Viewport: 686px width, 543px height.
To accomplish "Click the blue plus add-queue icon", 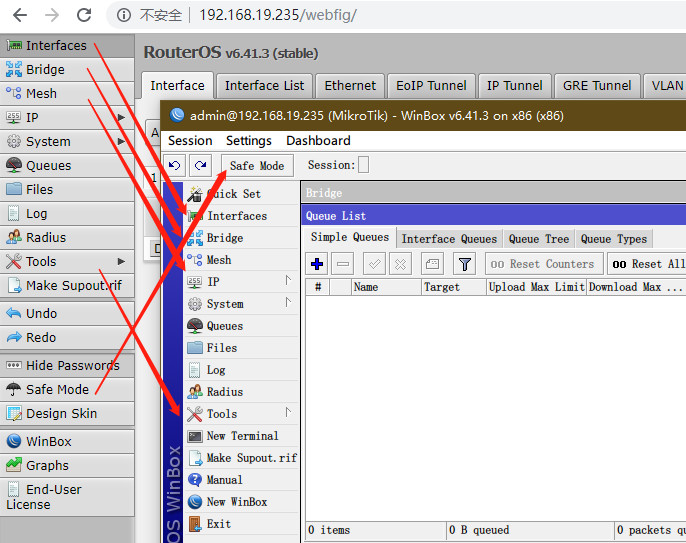I will [x=317, y=264].
